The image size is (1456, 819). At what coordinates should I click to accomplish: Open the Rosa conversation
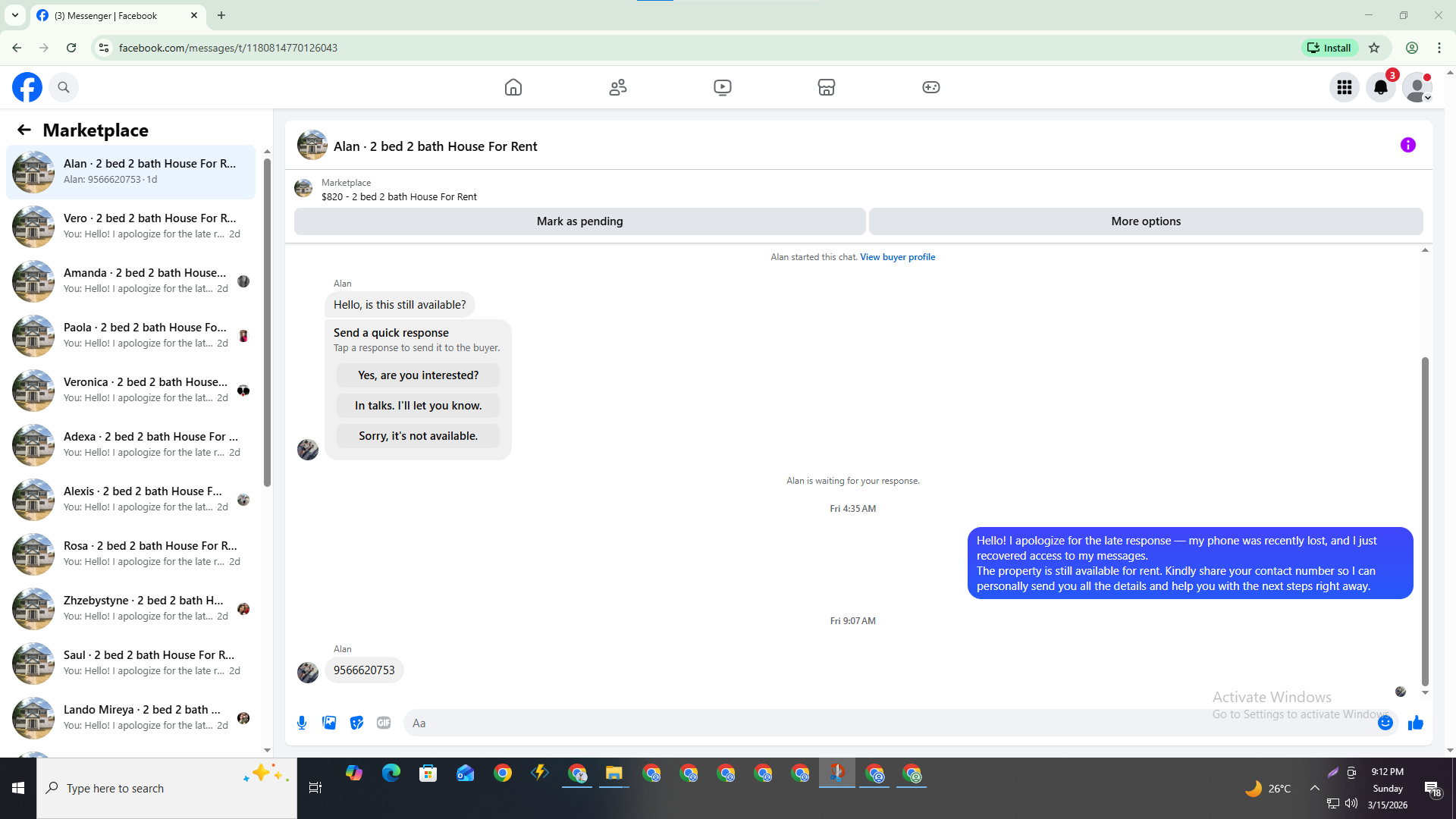pos(130,554)
